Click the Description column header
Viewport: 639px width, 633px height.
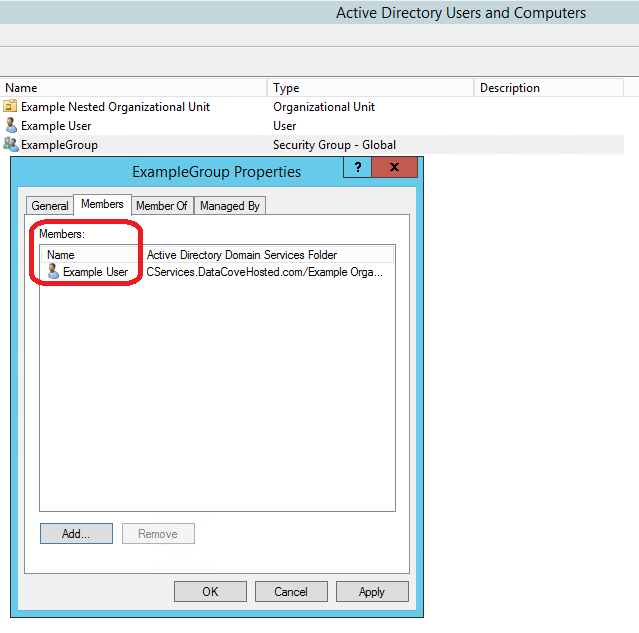555,88
